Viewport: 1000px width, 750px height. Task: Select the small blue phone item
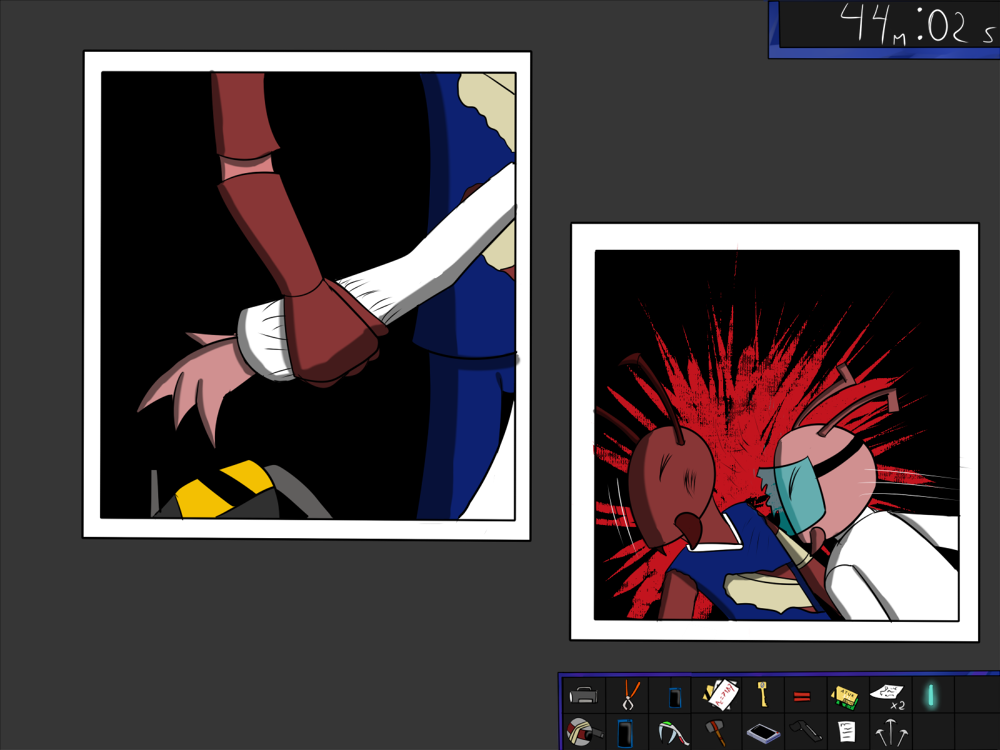tap(674, 696)
